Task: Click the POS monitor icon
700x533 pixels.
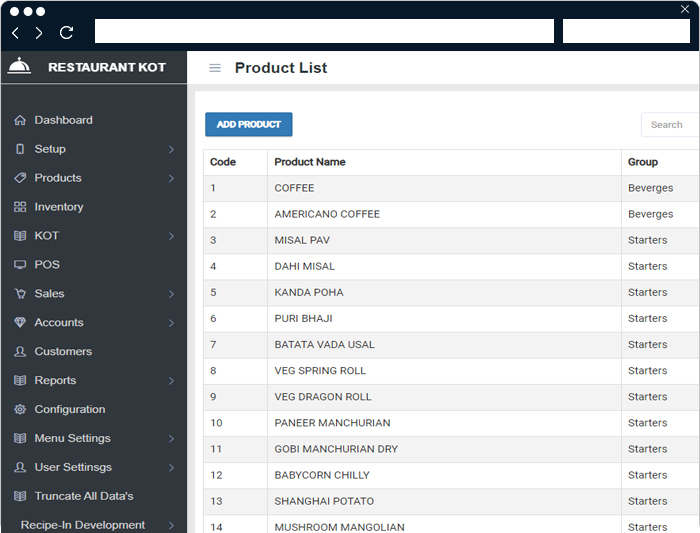Action: click(x=20, y=265)
